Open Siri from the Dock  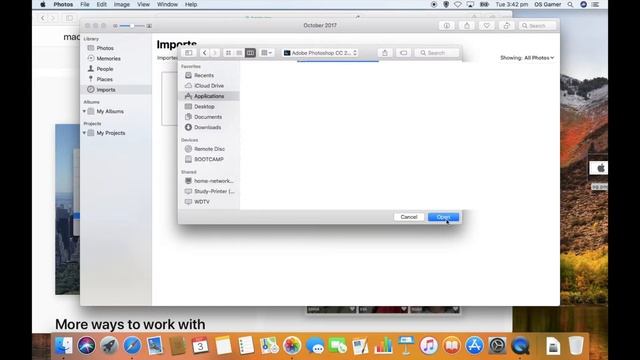point(87,346)
